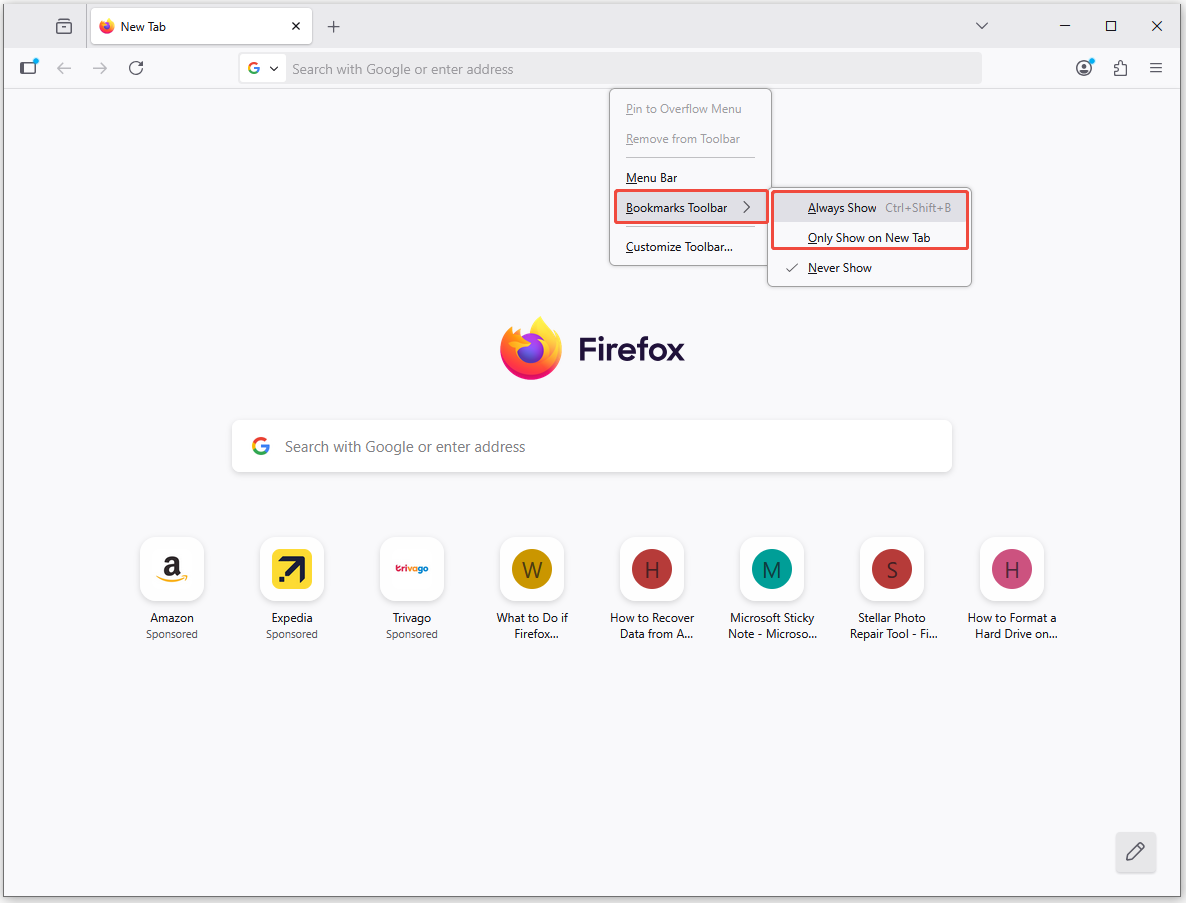Open the tab list dropdown chevron

pyautogui.click(x=981, y=26)
